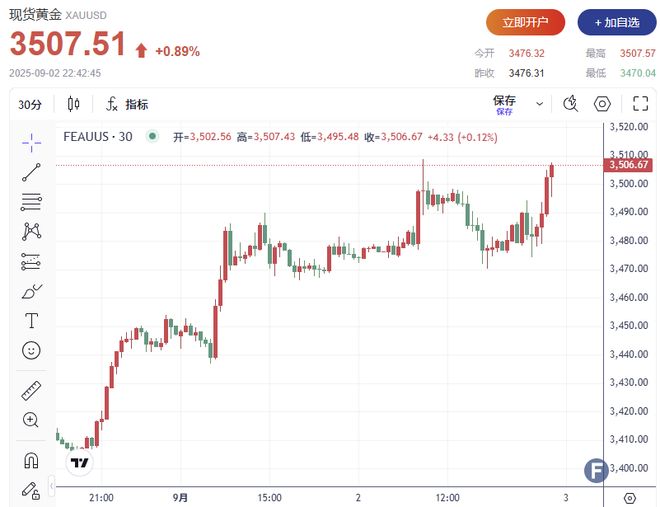Screen dimensions: 660x507
Task: Click the 立即开户 button
Action: click(x=525, y=22)
